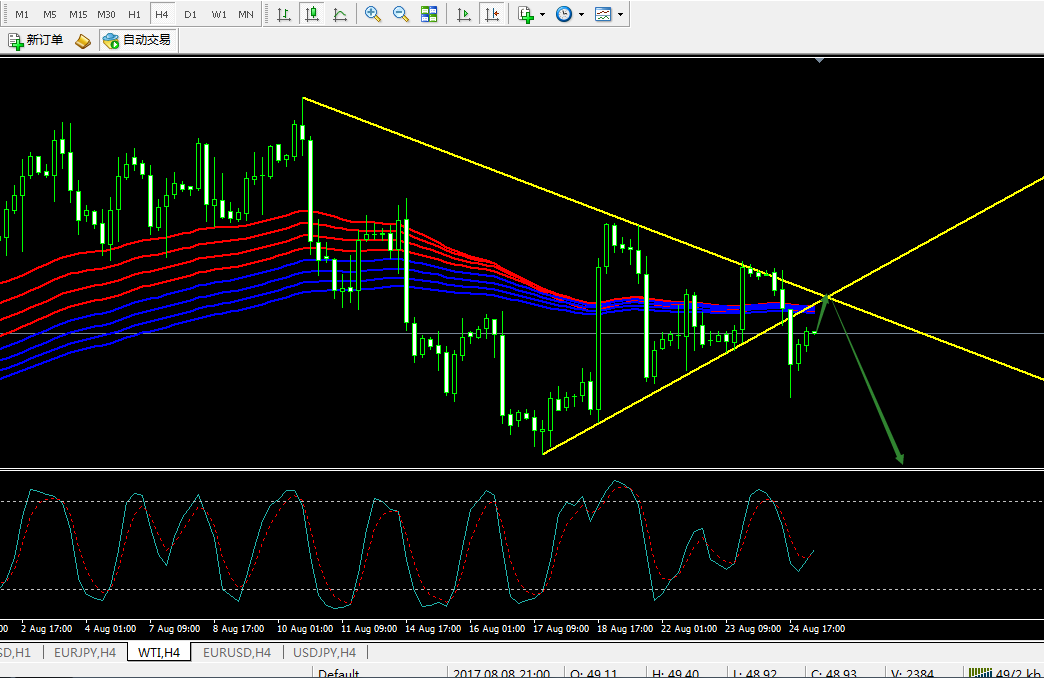Viewport: 1044px width, 678px height.
Task: Click the chart templates icon
Action: tap(603, 14)
